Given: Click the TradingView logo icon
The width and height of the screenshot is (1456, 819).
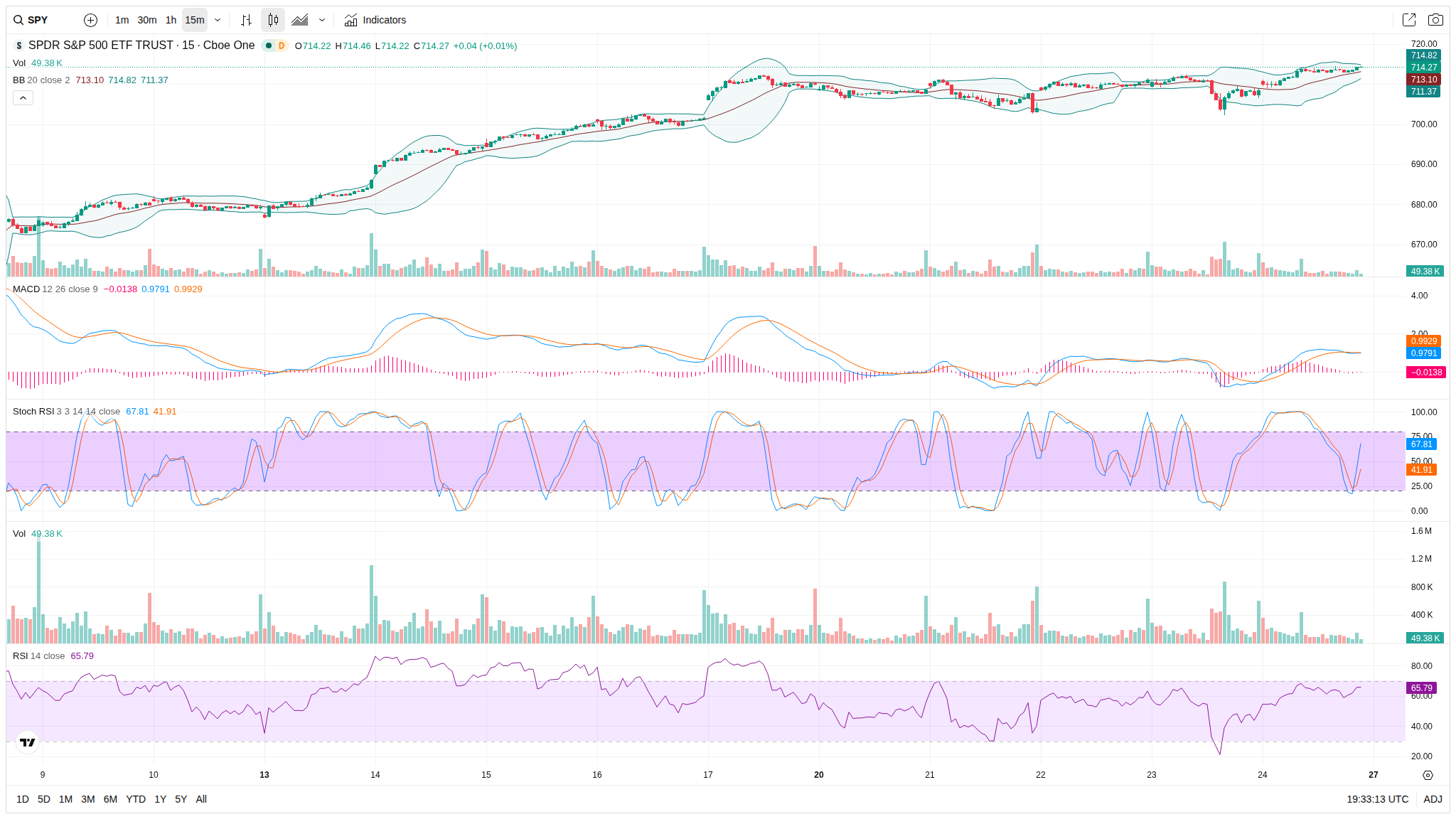Looking at the screenshot, I should (x=28, y=742).
